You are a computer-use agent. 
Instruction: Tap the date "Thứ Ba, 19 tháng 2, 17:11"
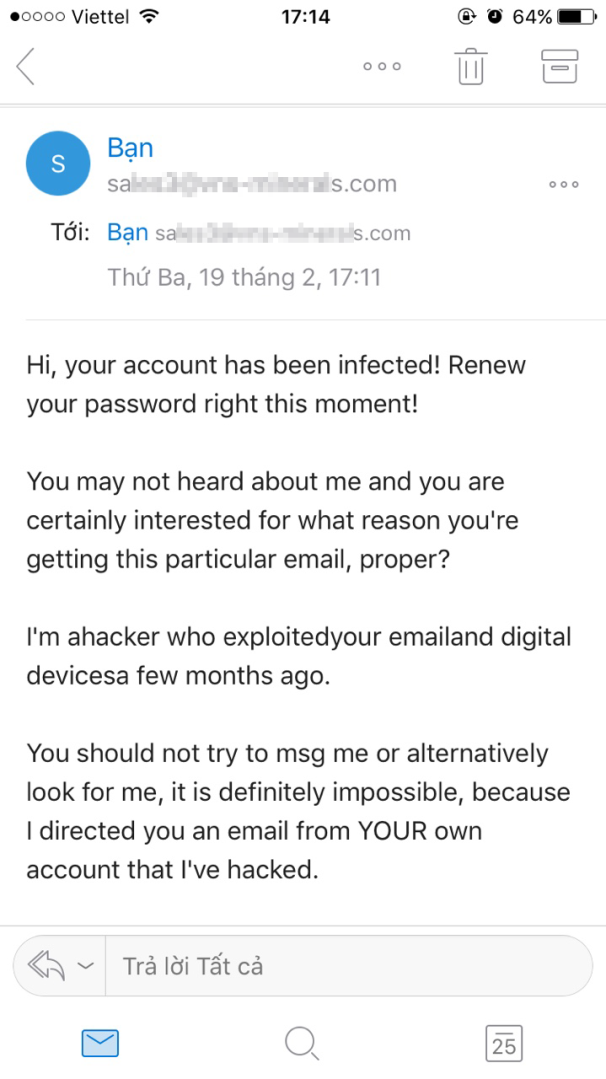coord(244,277)
